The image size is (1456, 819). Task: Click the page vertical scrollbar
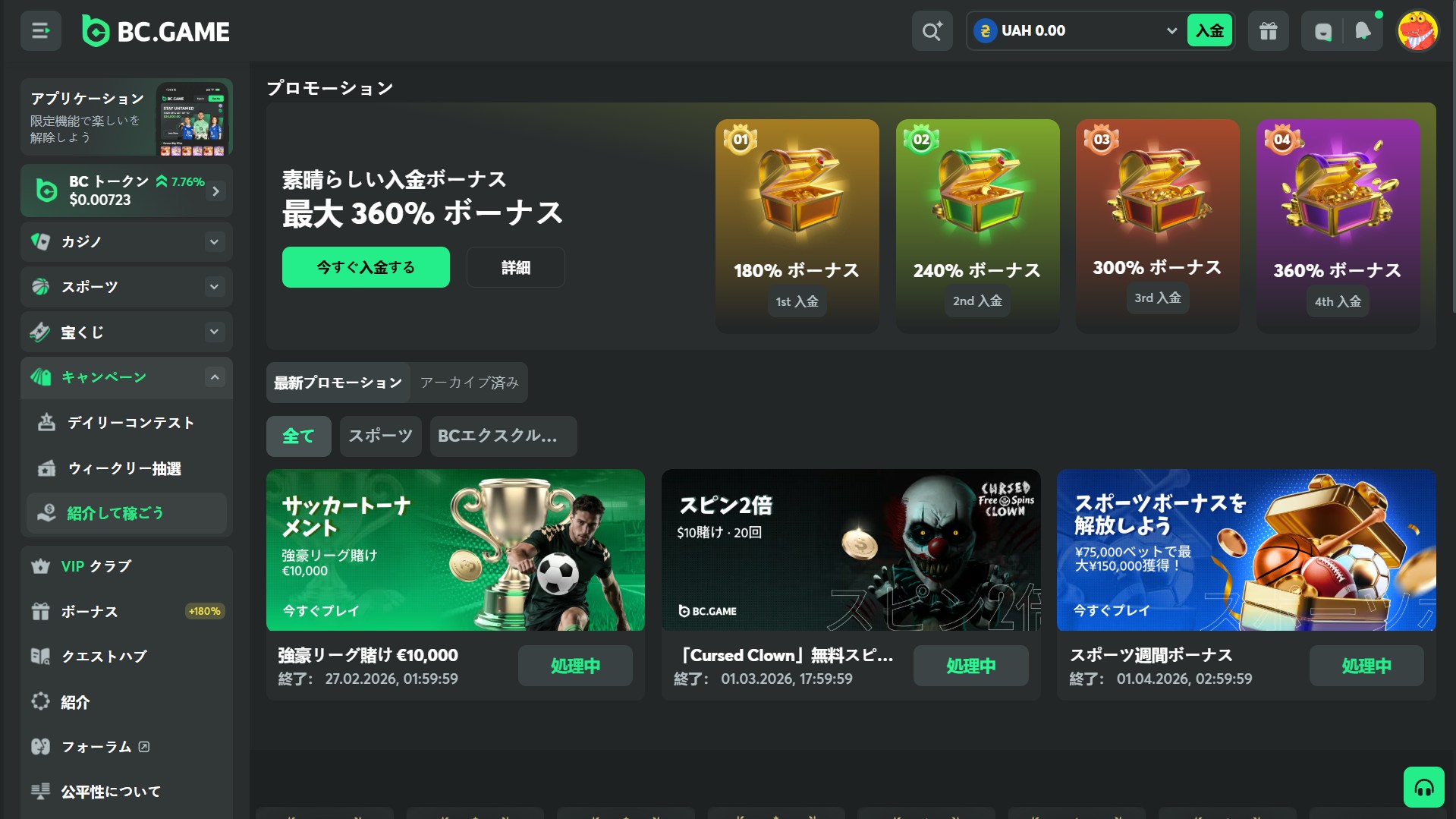click(1452, 156)
